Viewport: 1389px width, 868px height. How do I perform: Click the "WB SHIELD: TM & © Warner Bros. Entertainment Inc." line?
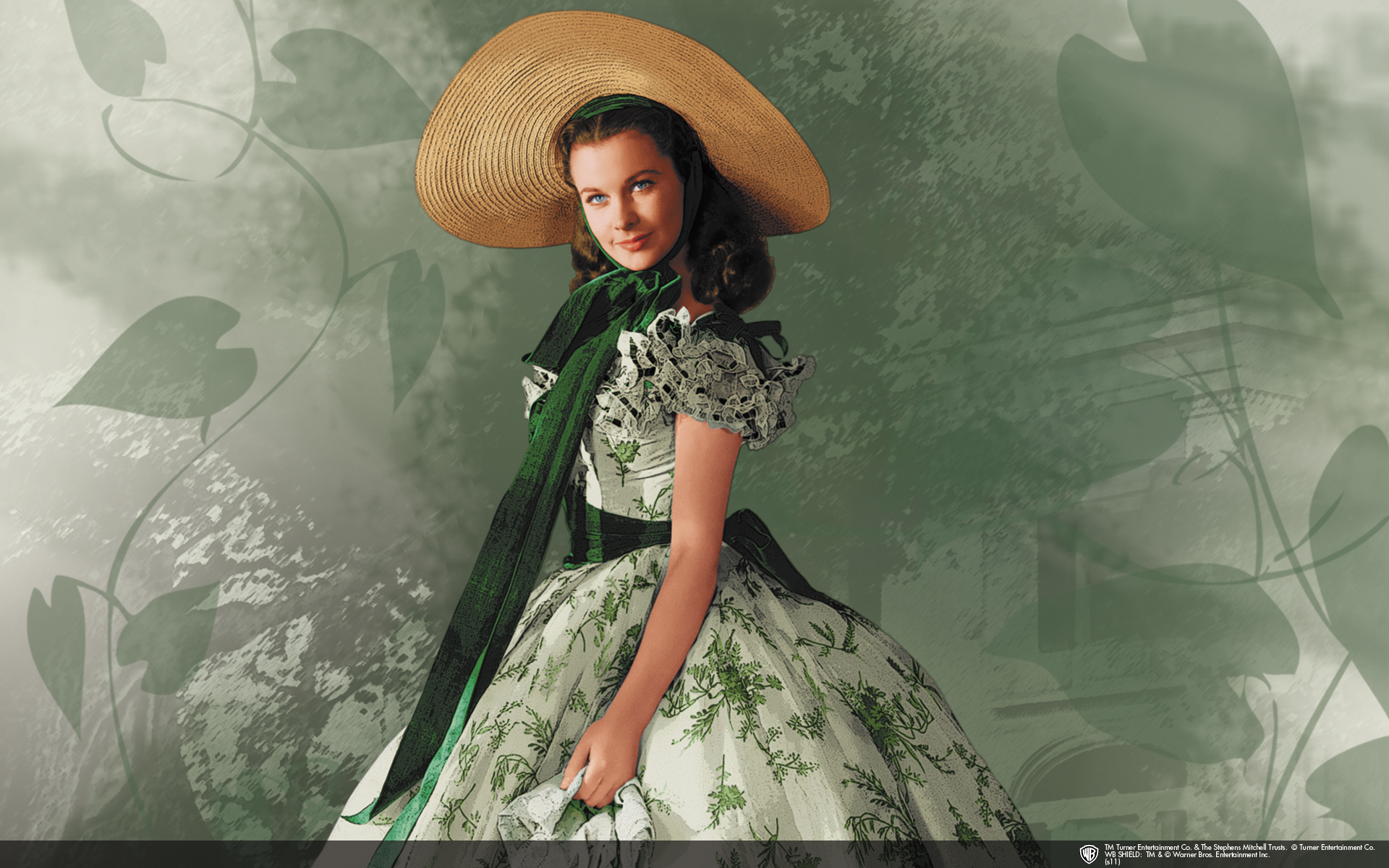tap(1187, 855)
